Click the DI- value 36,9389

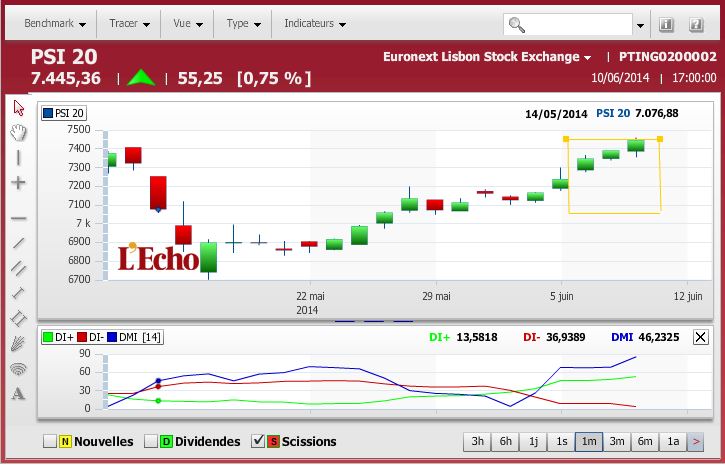pos(565,337)
